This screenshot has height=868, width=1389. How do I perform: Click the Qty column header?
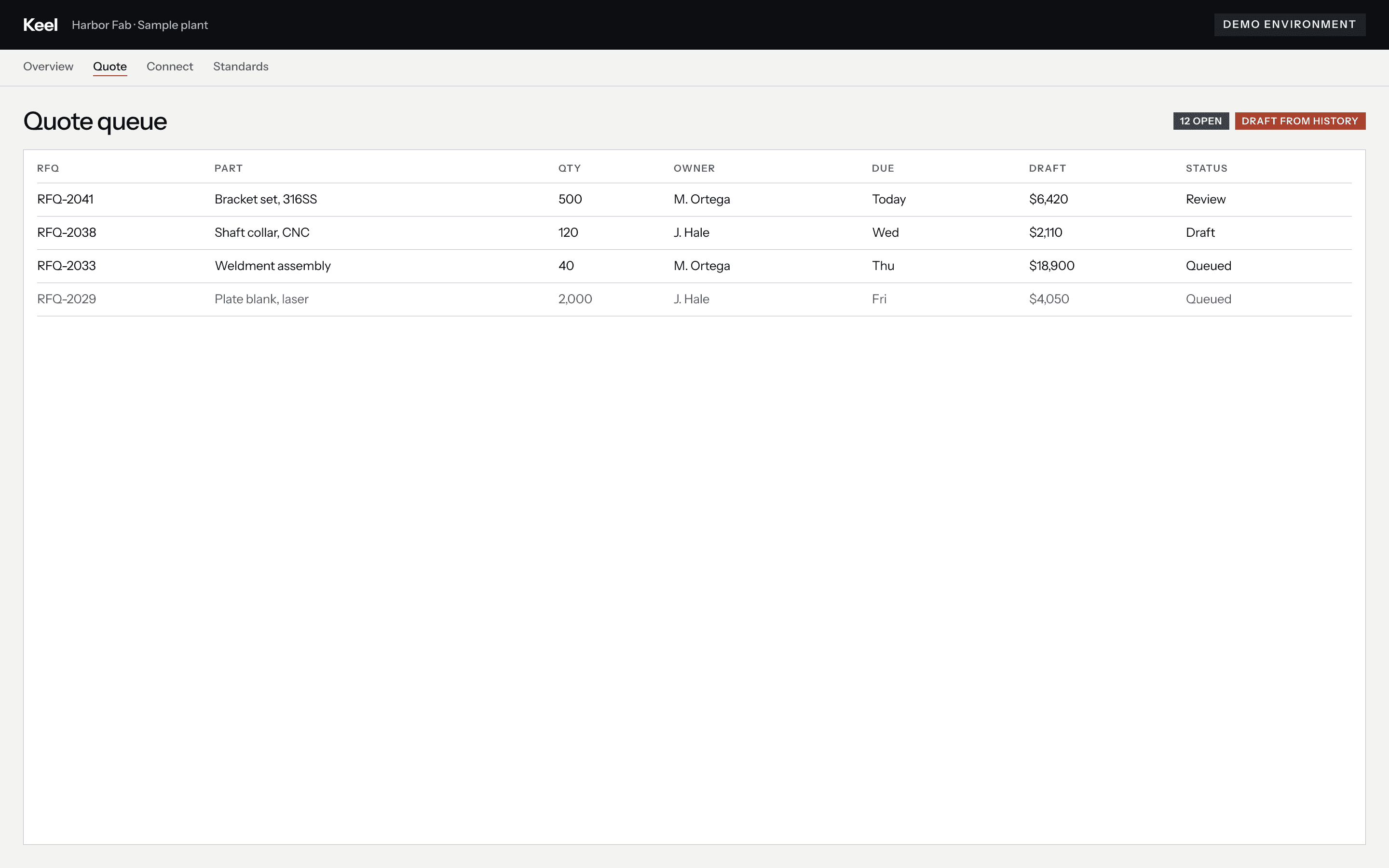(570, 168)
